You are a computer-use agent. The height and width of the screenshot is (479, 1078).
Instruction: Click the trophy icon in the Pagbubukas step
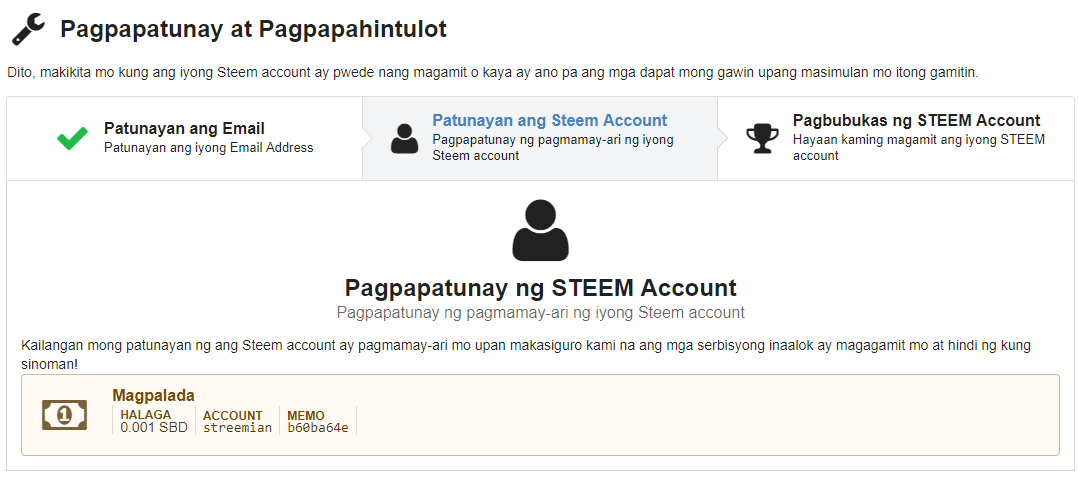(762, 138)
